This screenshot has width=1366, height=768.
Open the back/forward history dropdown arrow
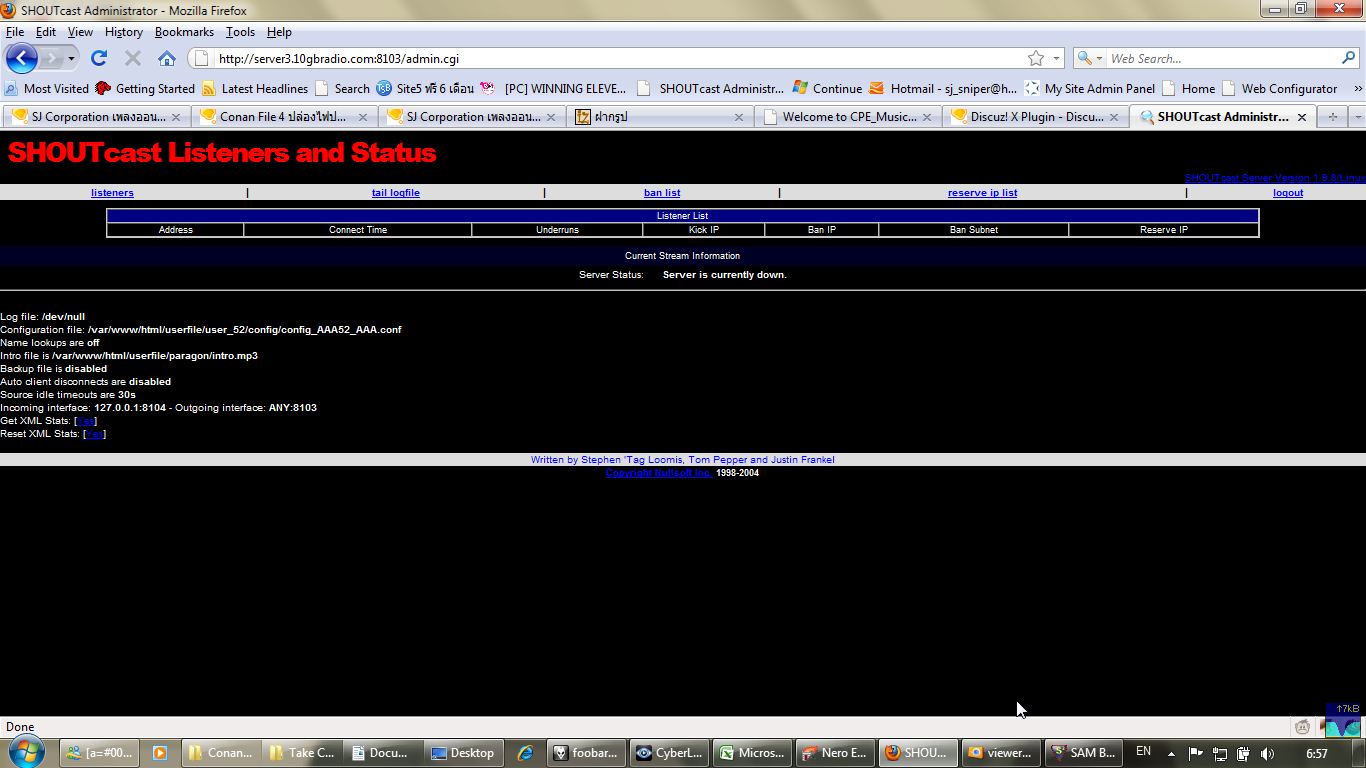coord(71,58)
